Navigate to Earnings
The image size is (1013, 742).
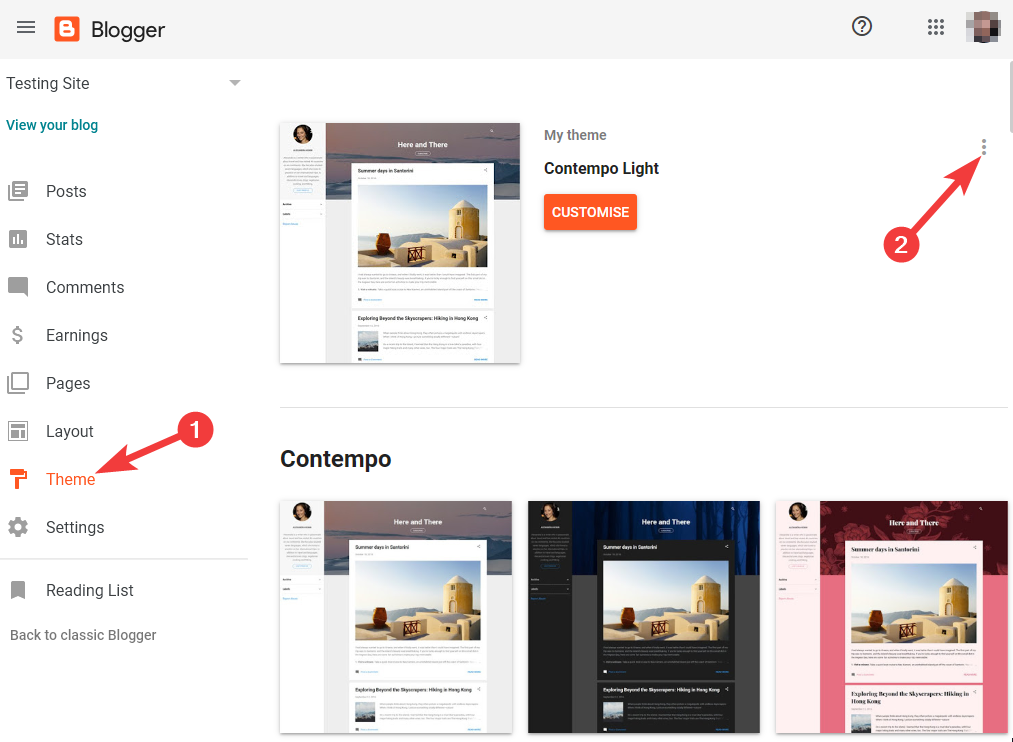[x=76, y=335]
